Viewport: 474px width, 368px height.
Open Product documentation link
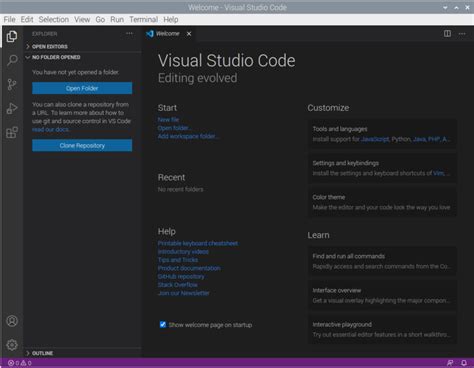pyautogui.click(x=189, y=268)
